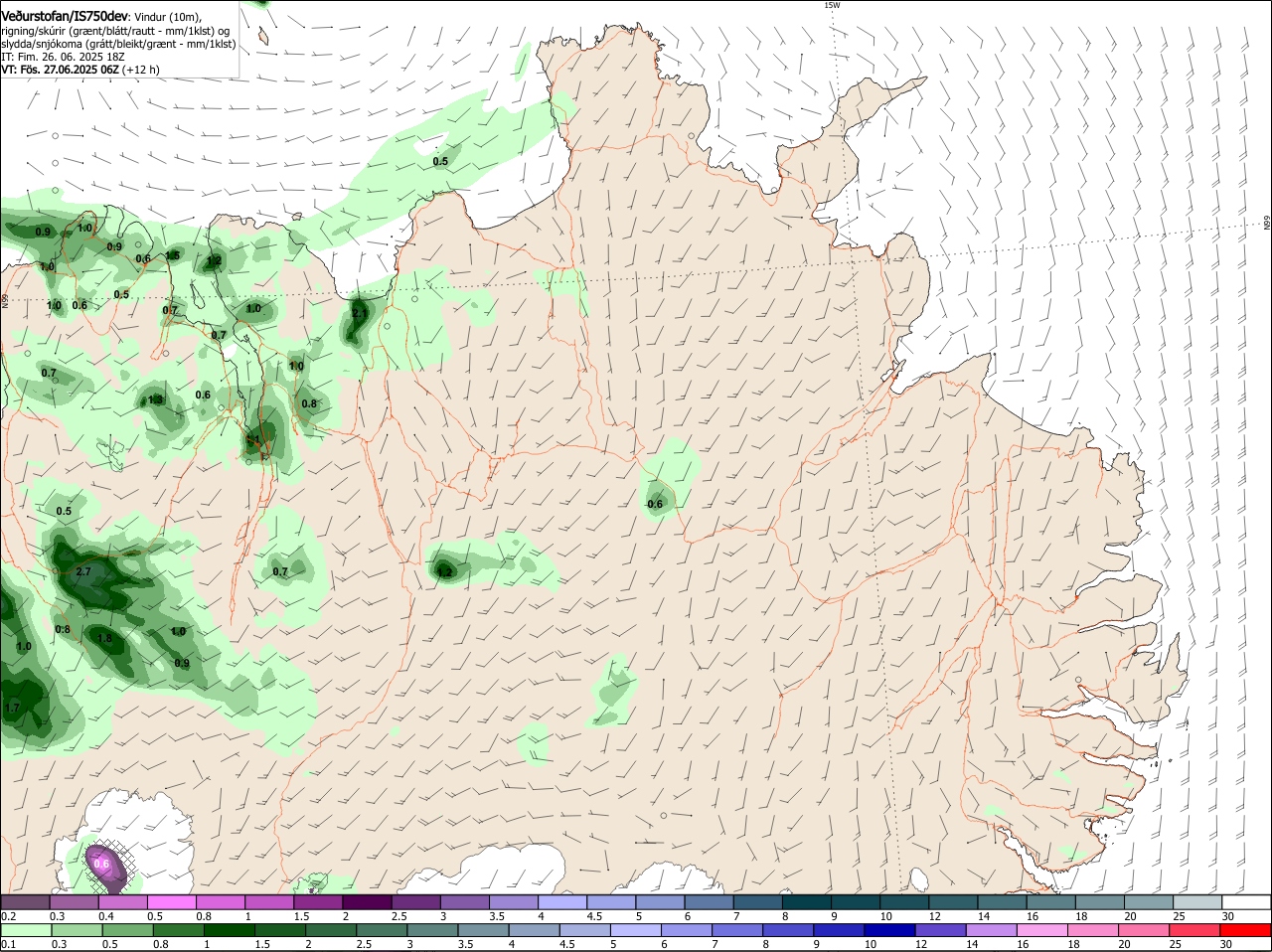Click the '15W' longitude label at top
This screenshot has height=952, width=1272.
coord(832,5)
